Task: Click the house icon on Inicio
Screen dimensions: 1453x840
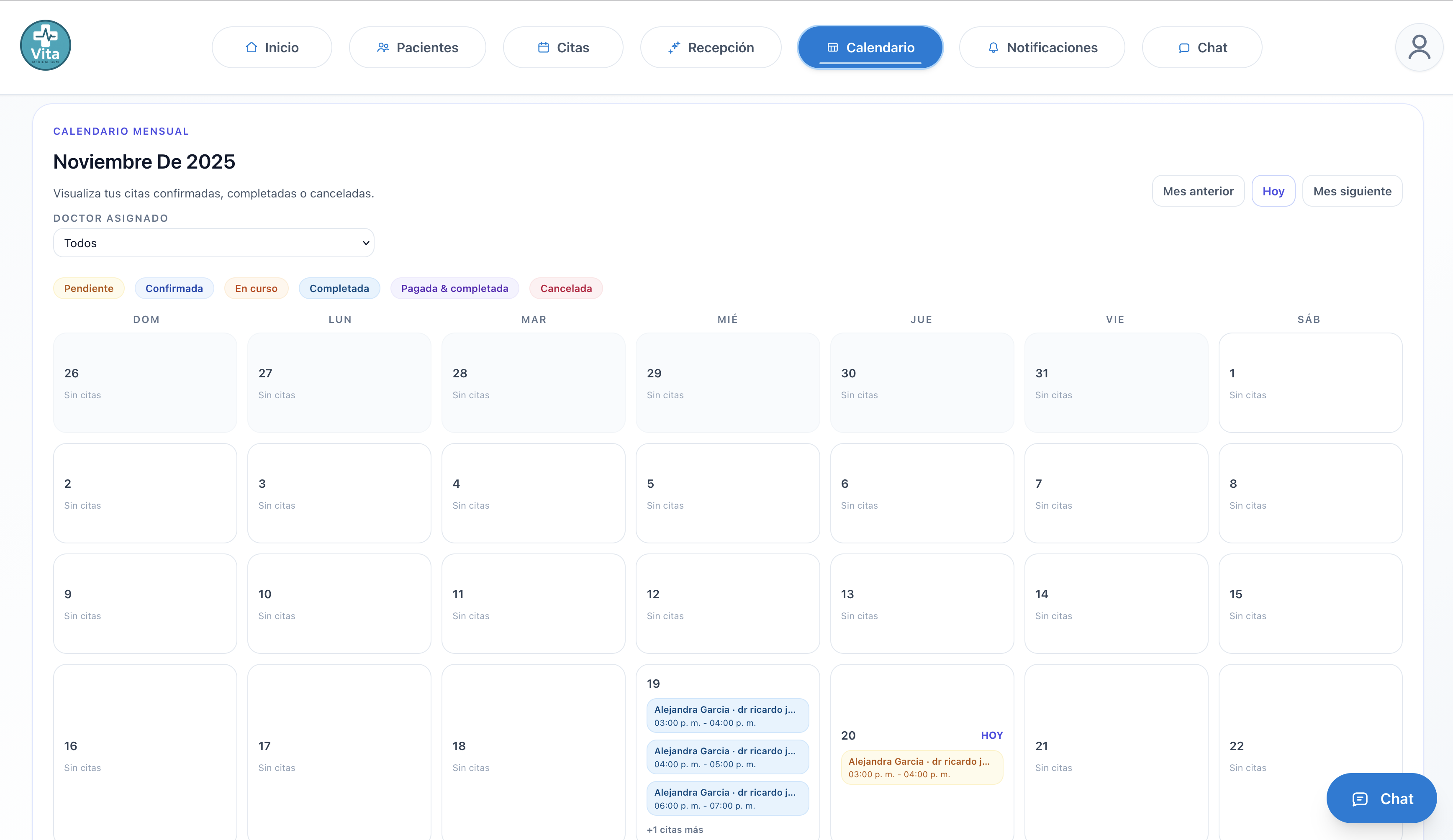Action: (x=252, y=47)
